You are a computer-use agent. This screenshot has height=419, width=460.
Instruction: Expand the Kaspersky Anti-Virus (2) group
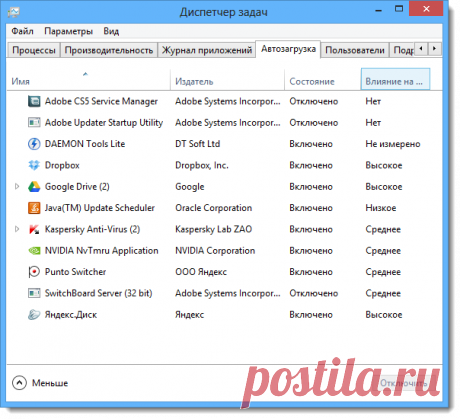[17, 229]
